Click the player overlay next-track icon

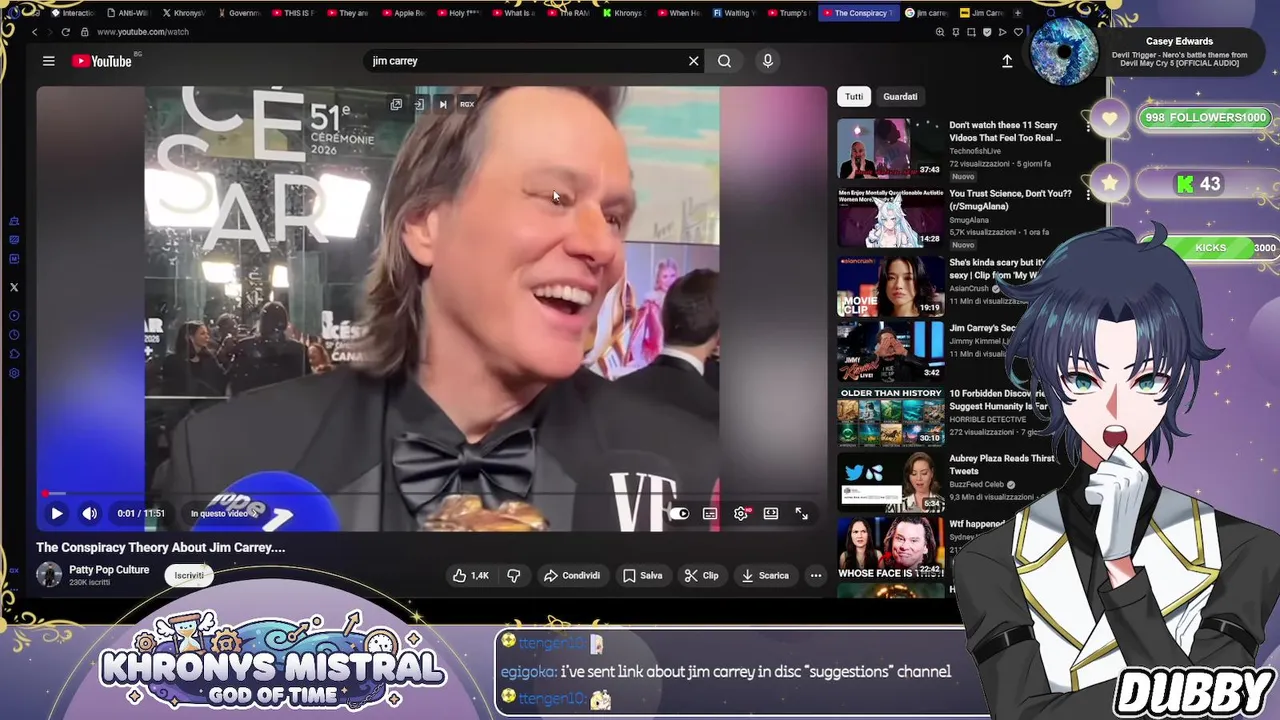point(443,104)
